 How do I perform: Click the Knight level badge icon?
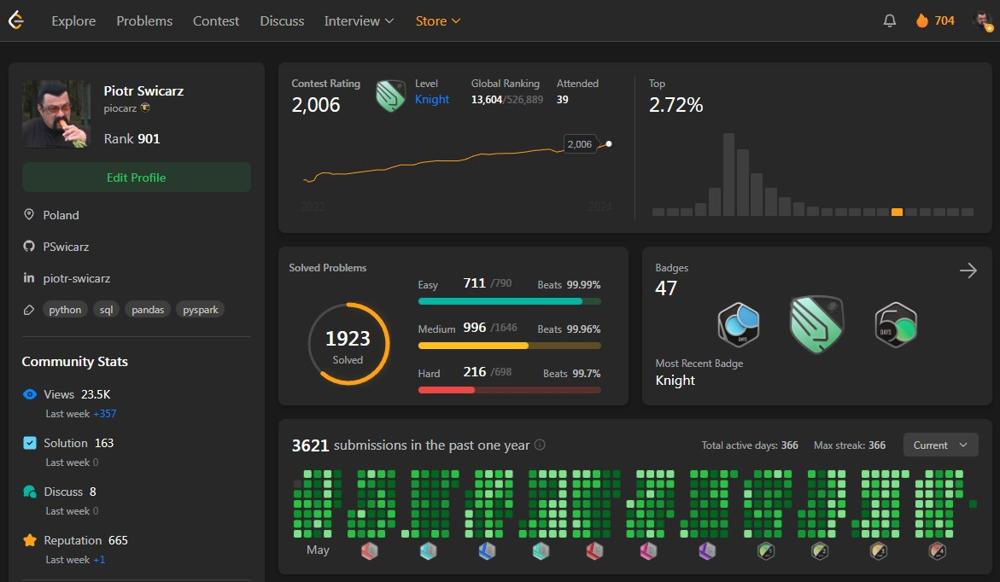pos(390,95)
